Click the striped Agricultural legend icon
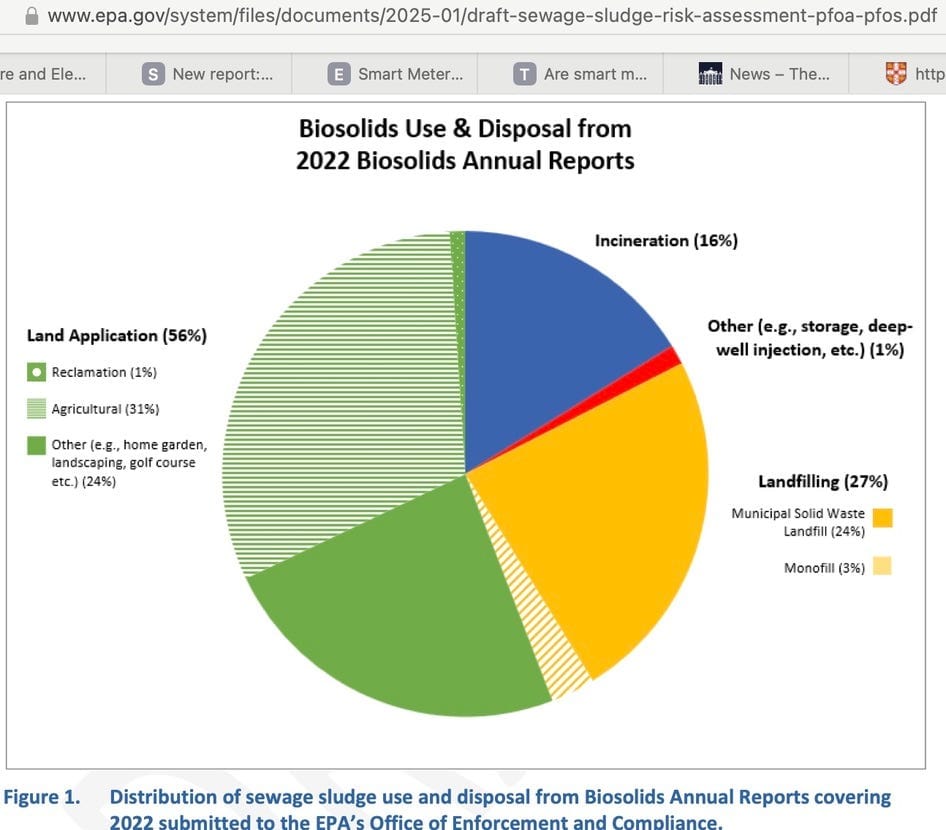This screenshot has height=830, width=946. click(x=37, y=408)
